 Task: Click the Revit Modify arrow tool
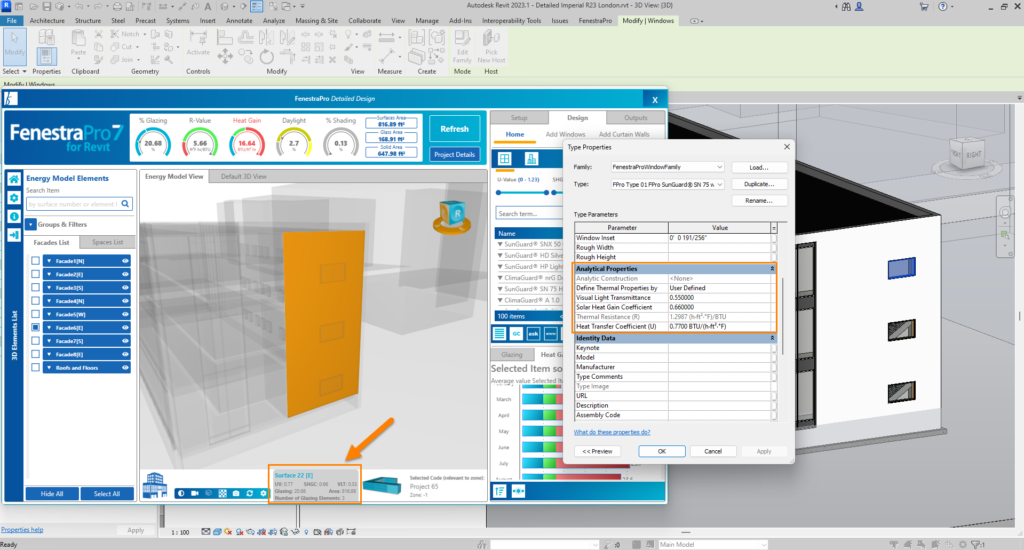[x=14, y=44]
